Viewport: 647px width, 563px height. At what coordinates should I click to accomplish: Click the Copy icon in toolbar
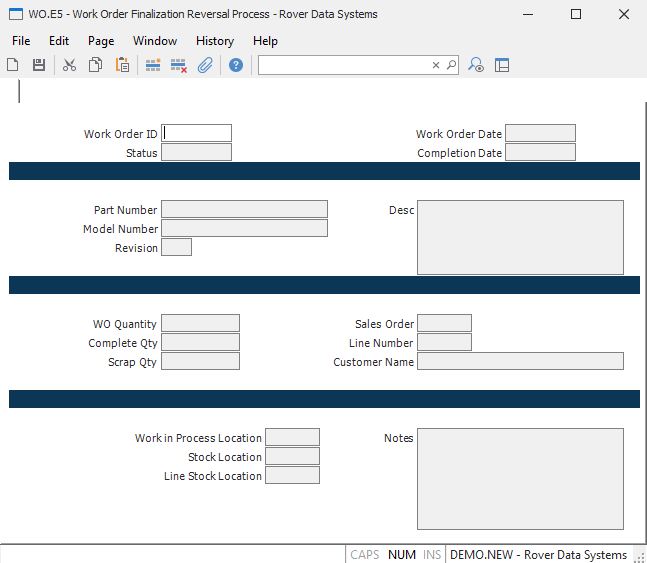coord(95,65)
